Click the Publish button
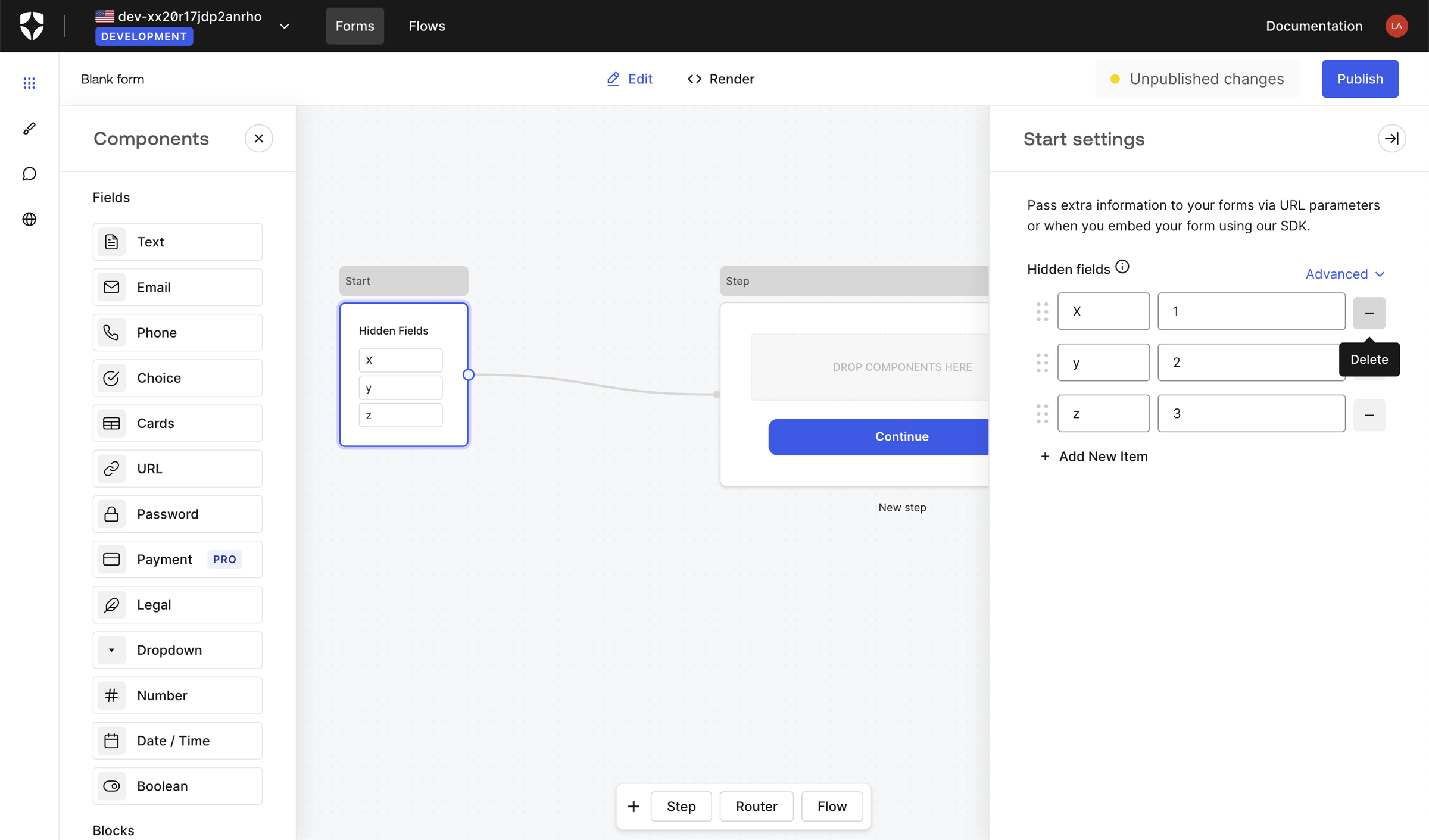Screen dimensions: 1429x840 point(1360,79)
